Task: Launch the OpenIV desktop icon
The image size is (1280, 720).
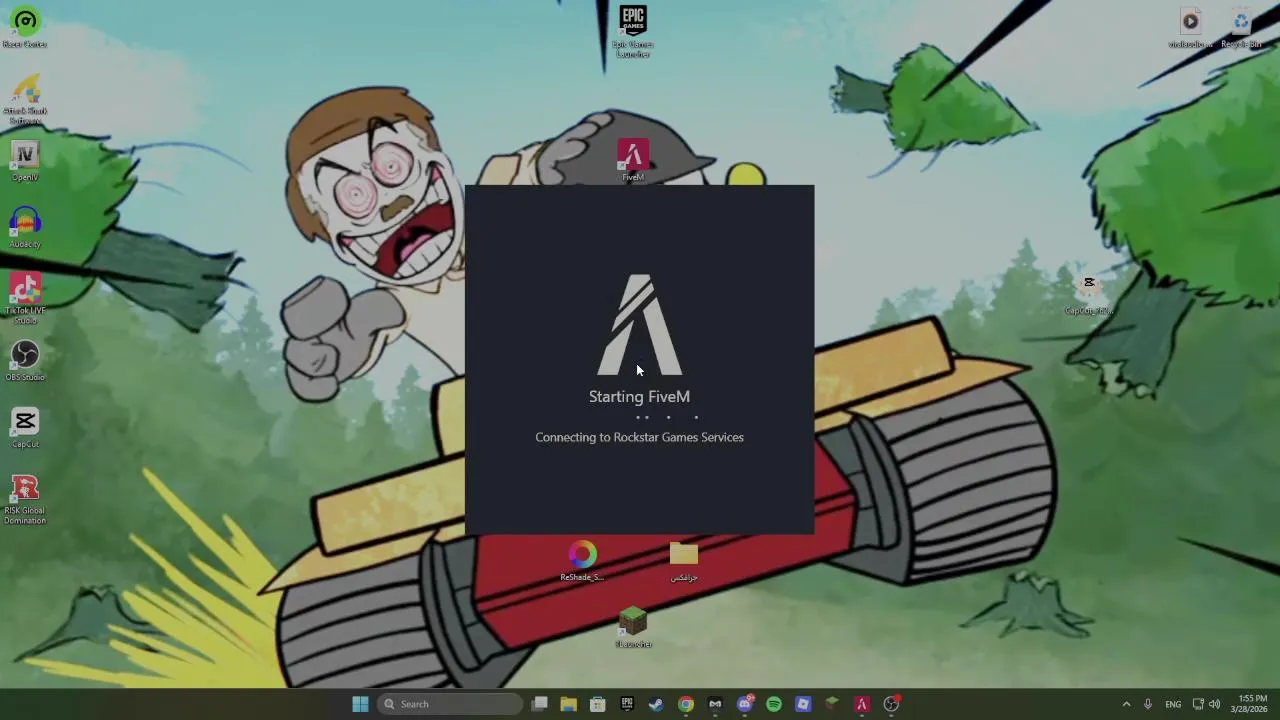Action: (x=25, y=161)
